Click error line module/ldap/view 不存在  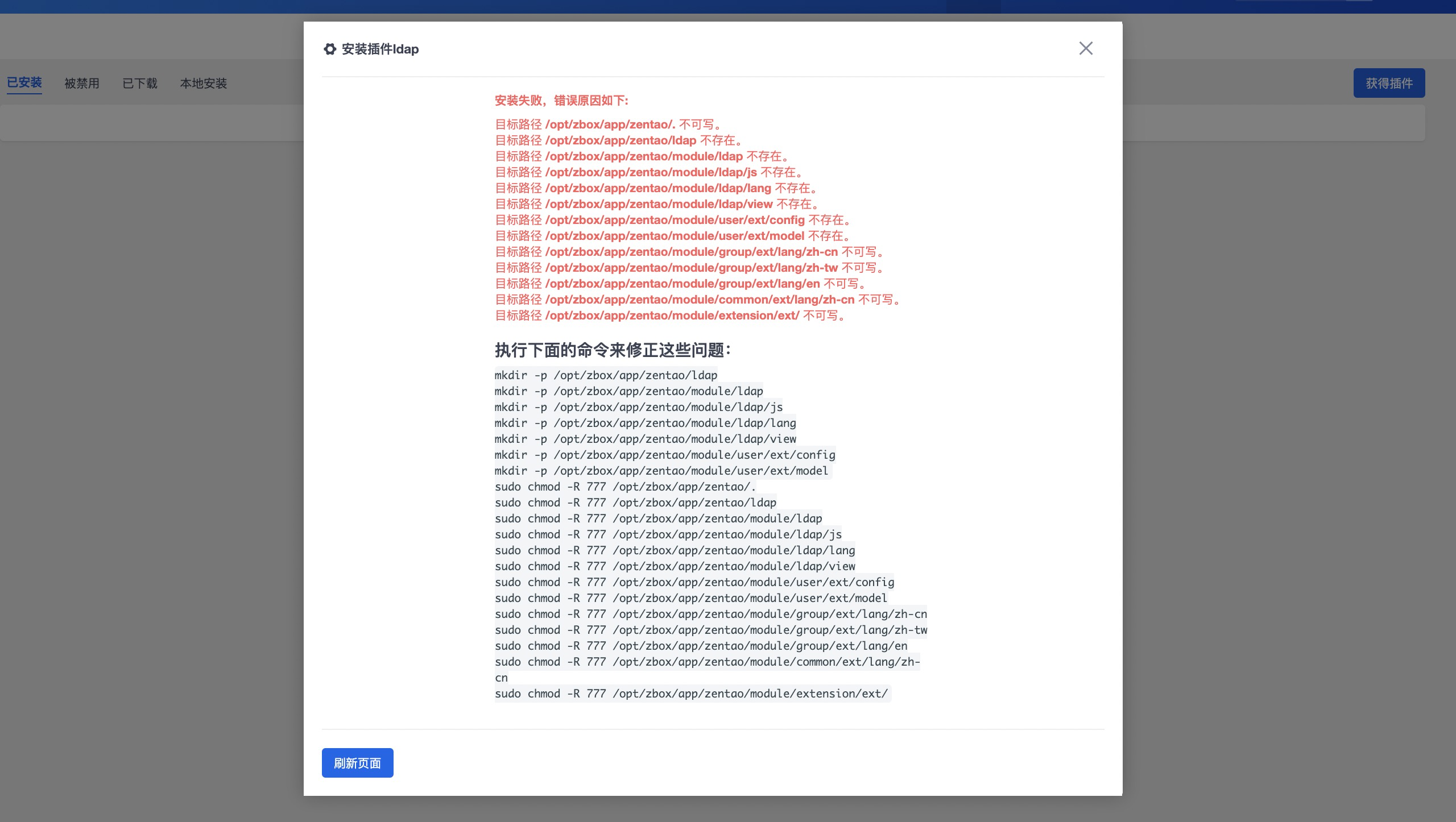(657, 204)
